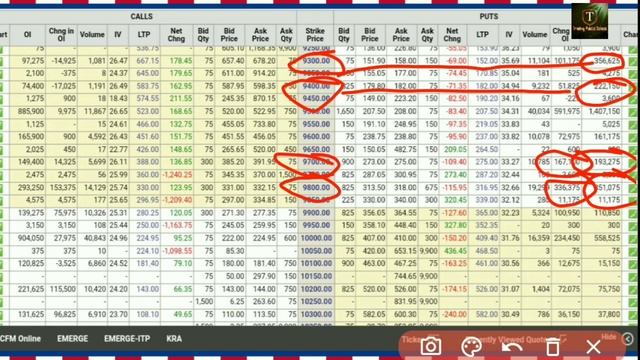
Task: Open strike price 10200.00
Action: coord(316,289)
